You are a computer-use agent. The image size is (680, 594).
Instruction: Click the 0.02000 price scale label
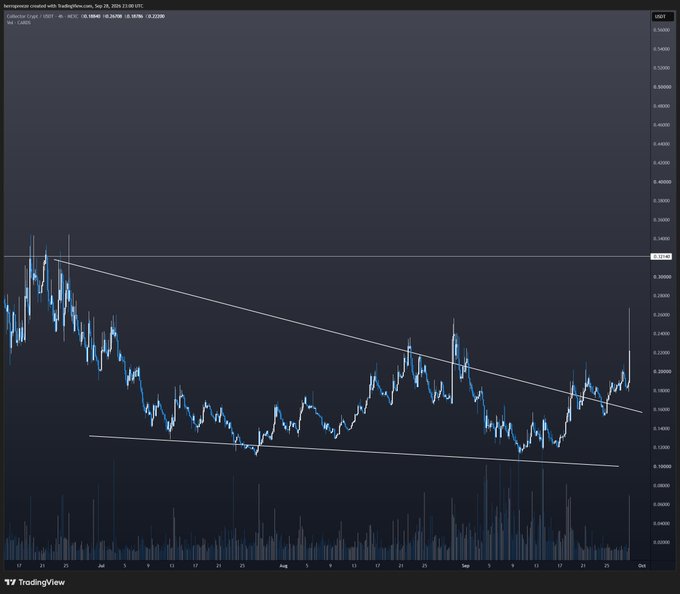coord(661,542)
